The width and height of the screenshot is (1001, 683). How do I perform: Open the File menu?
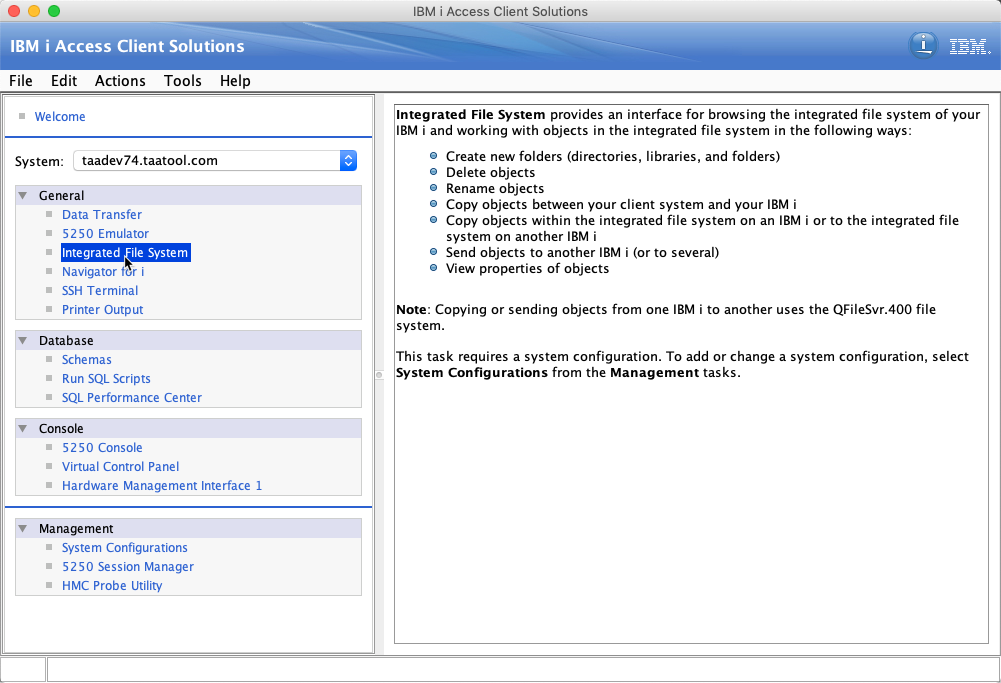click(x=20, y=80)
